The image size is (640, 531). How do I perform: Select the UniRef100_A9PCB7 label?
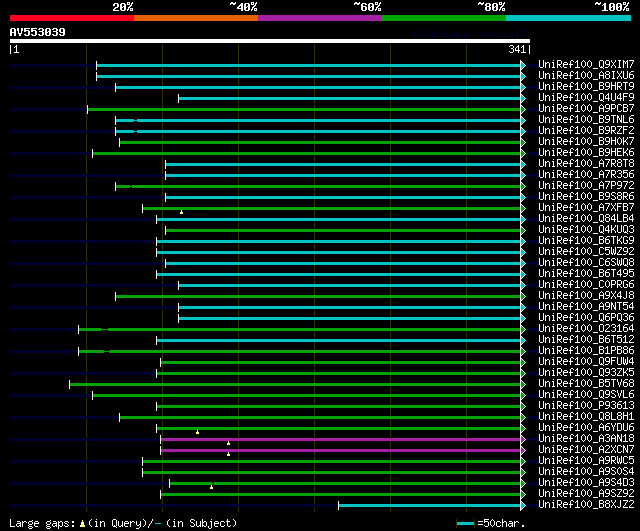pos(586,109)
